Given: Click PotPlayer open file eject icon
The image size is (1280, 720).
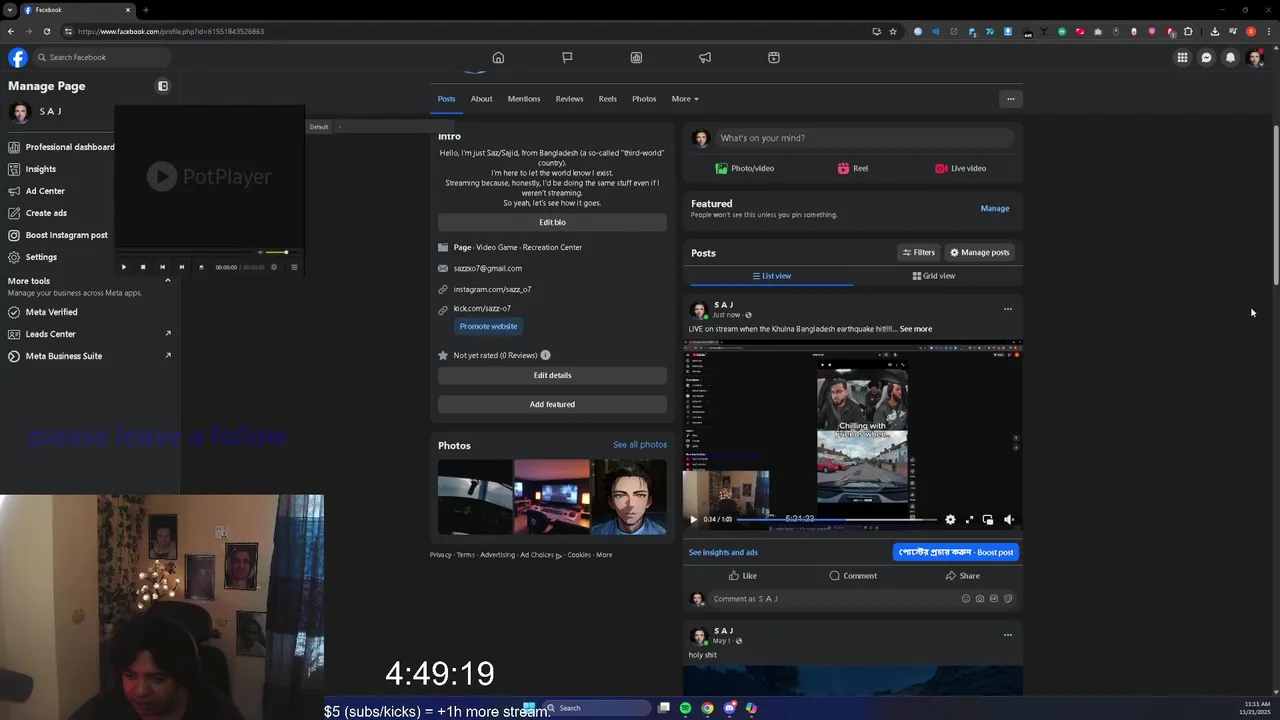Looking at the screenshot, I should coord(201,267).
